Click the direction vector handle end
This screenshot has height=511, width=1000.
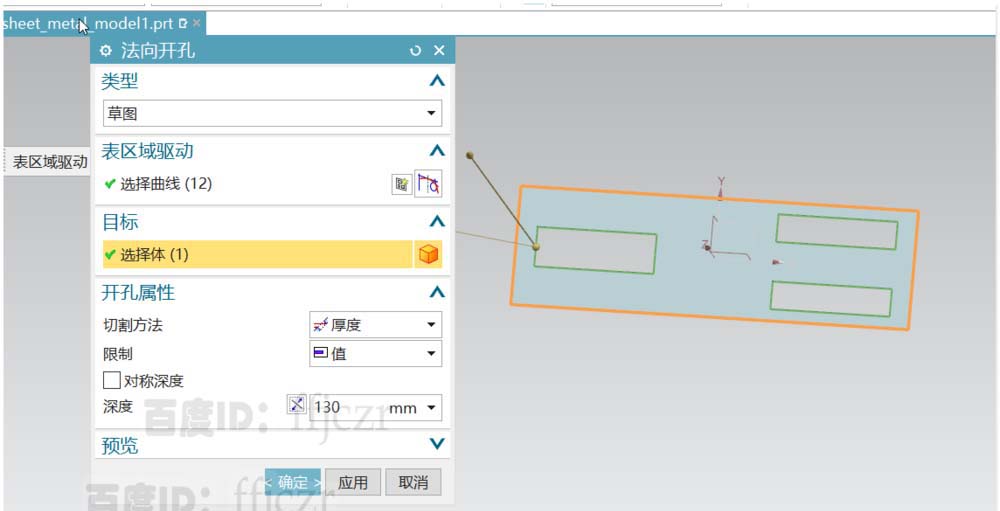pyautogui.click(x=470, y=155)
